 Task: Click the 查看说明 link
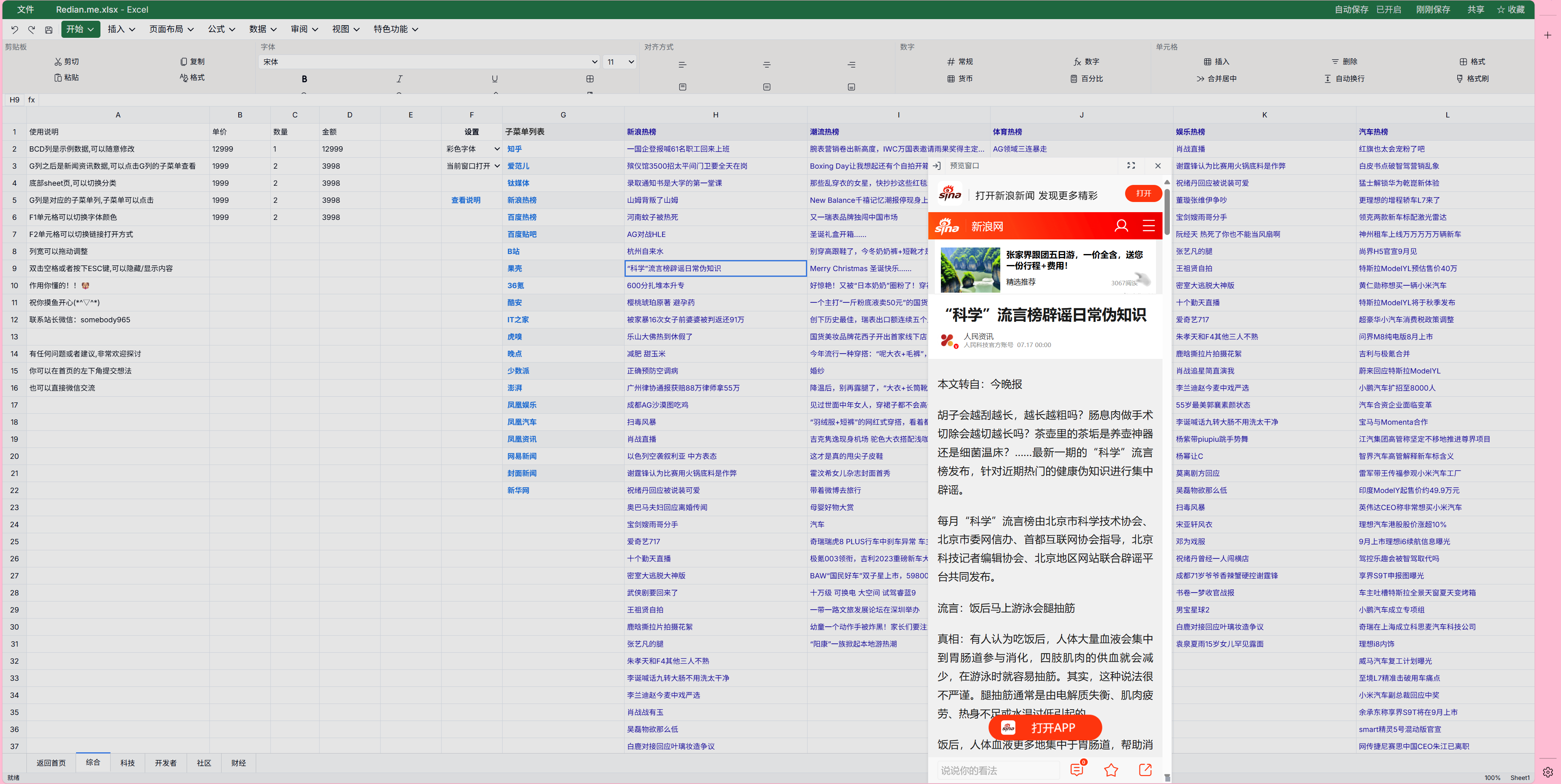[x=466, y=200]
